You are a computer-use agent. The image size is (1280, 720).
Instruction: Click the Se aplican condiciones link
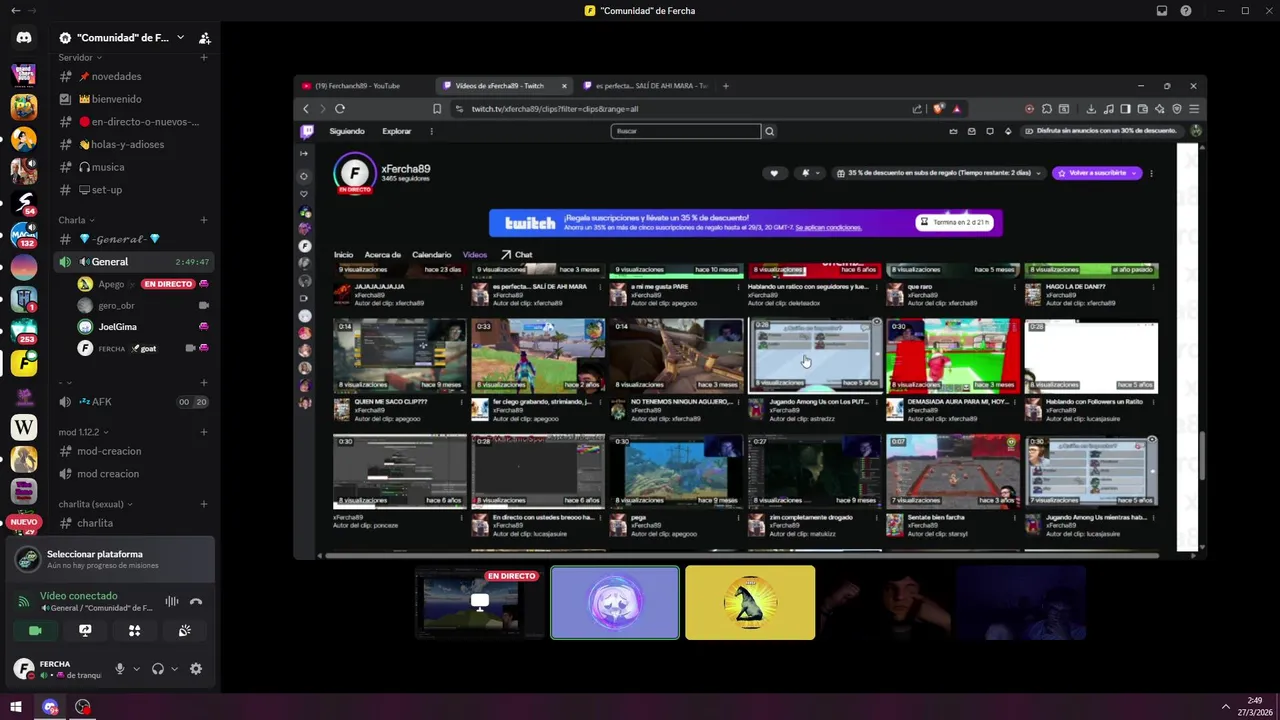pyautogui.click(x=829, y=227)
